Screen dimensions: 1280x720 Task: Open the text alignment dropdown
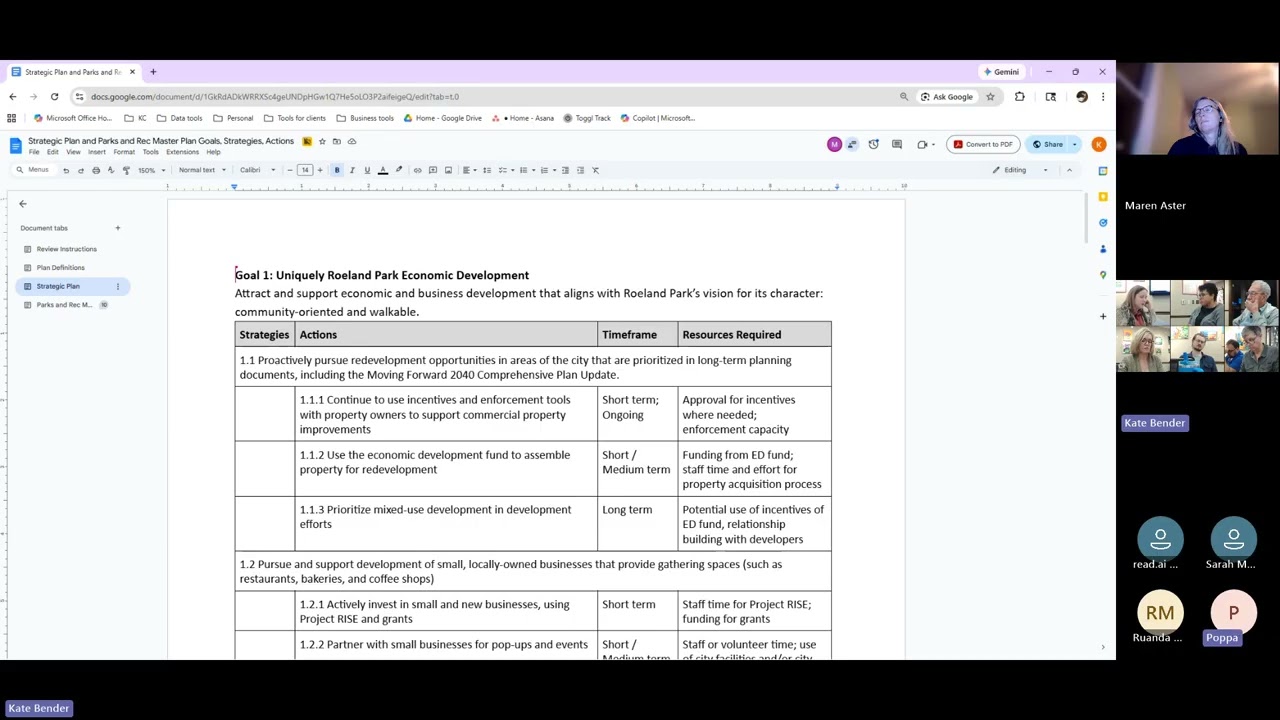pos(468,170)
